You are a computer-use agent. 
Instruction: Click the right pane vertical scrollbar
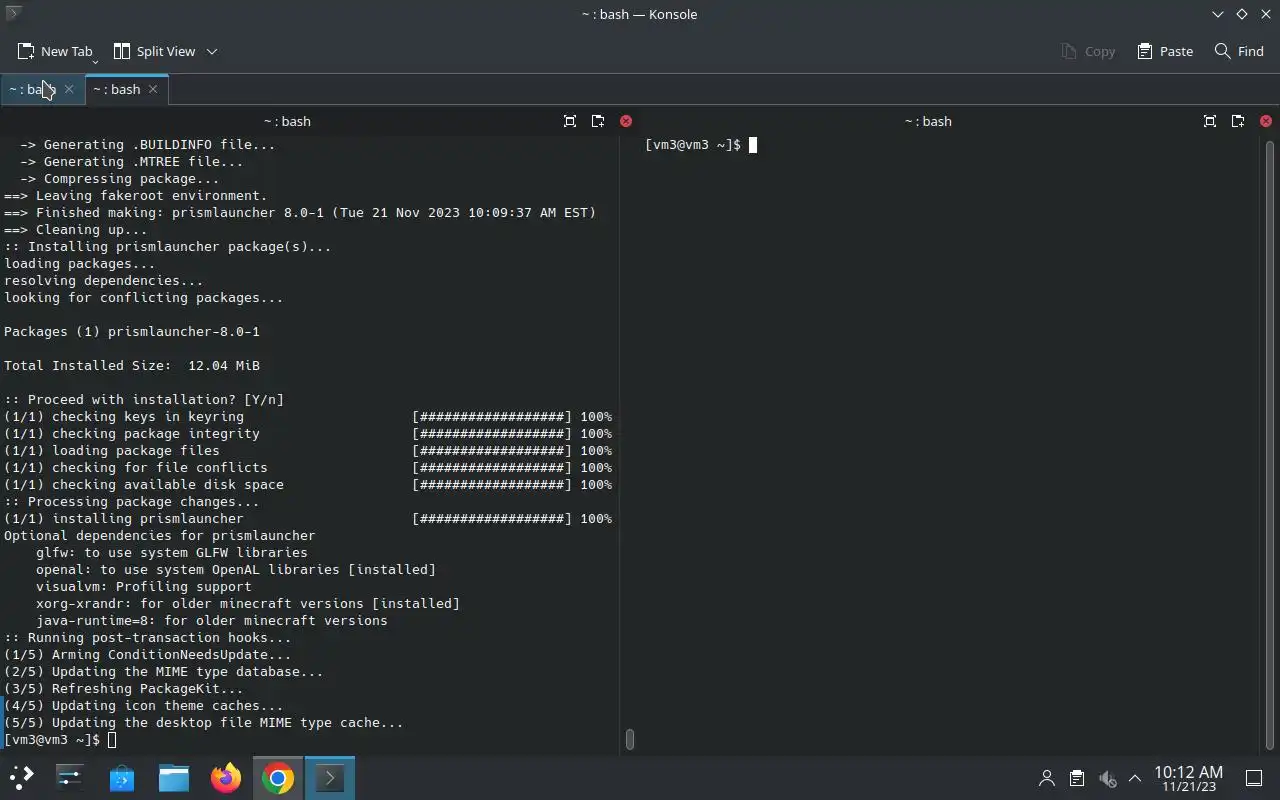tap(1270, 444)
